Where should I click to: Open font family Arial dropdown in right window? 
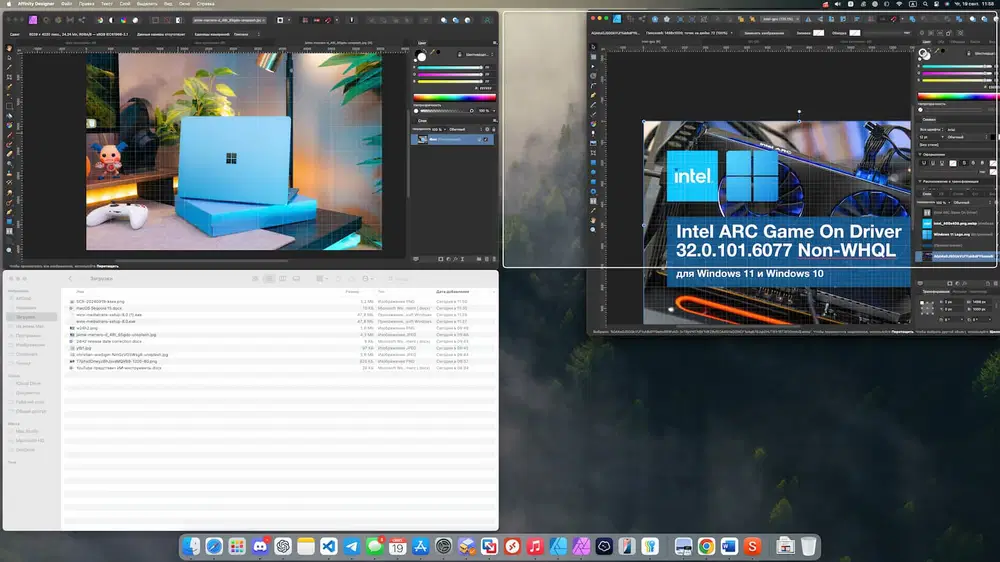coord(970,129)
